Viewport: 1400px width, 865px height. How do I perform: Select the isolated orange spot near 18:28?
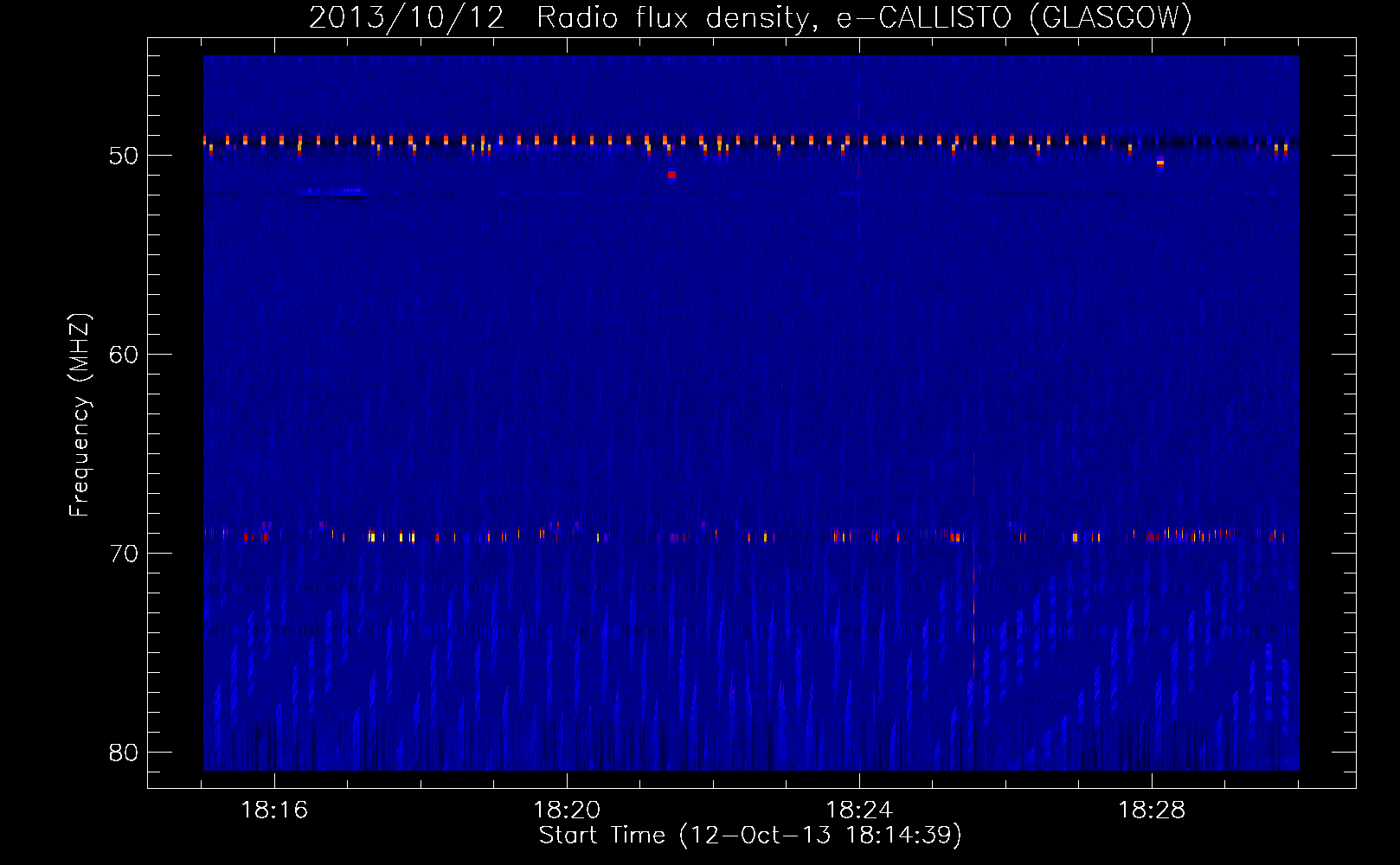pyautogui.click(x=1160, y=163)
